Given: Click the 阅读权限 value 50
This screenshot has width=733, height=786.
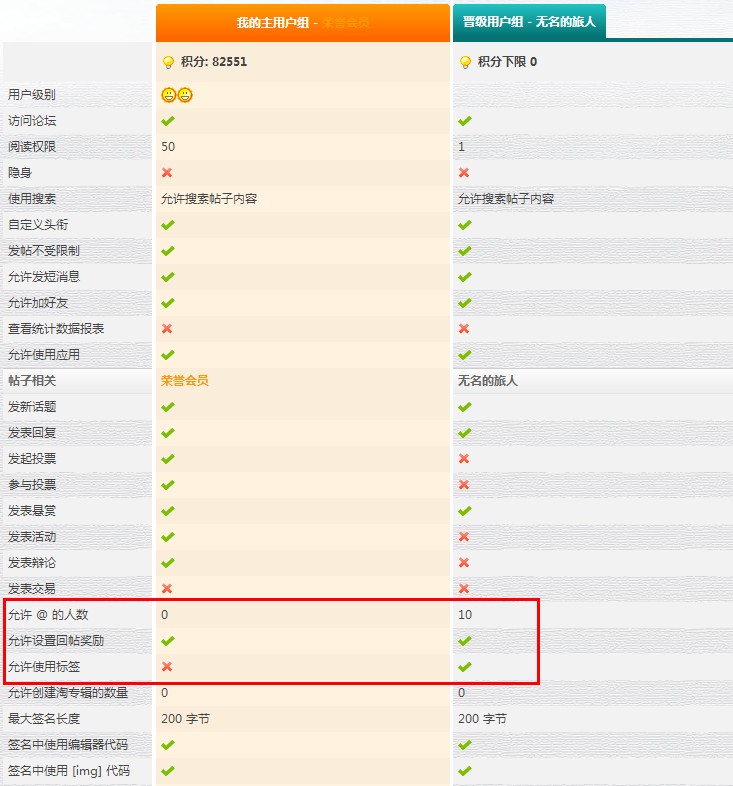Looking at the screenshot, I should tap(168, 147).
